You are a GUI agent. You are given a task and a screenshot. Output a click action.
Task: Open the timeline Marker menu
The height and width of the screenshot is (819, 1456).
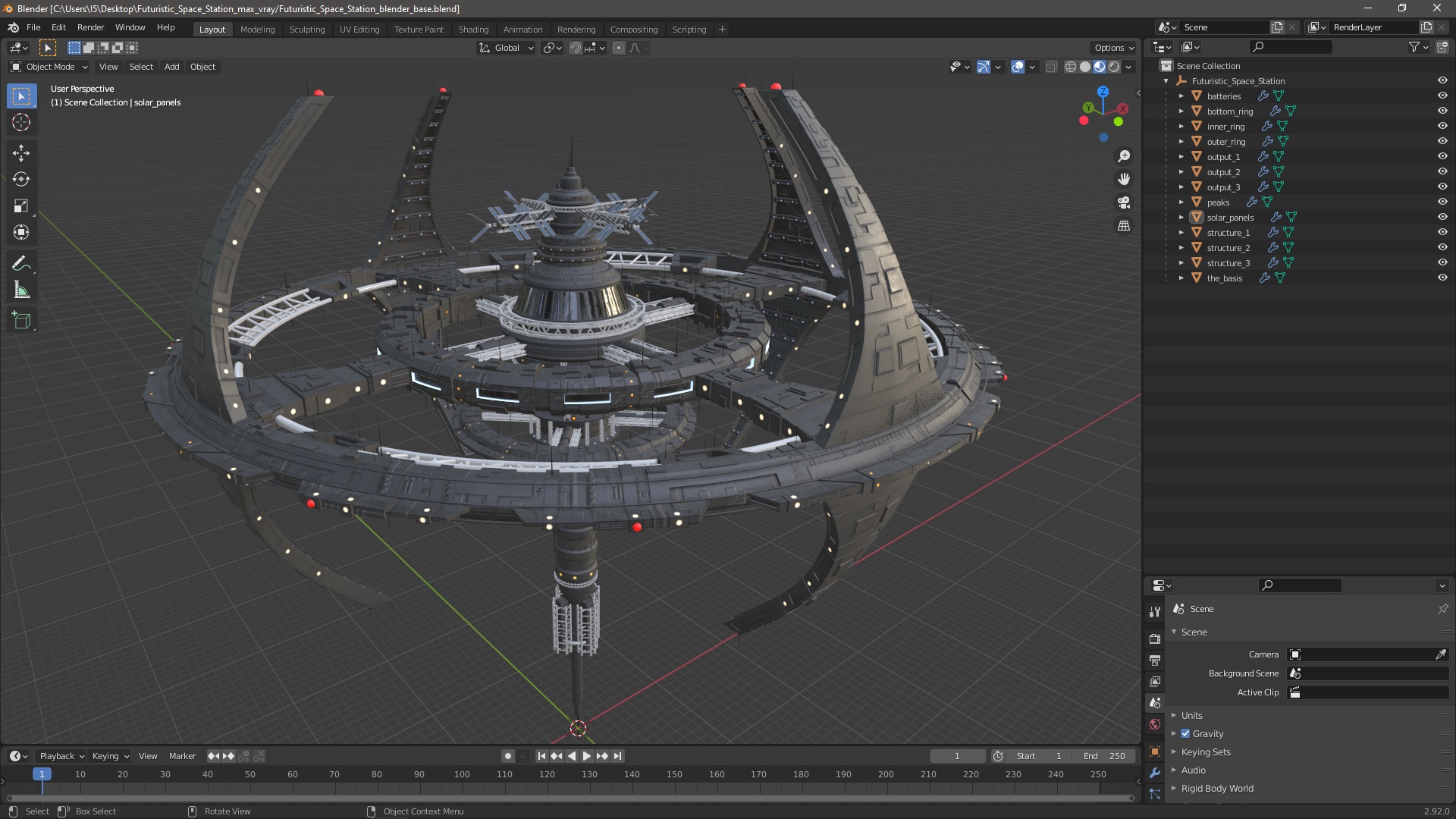[182, 756]
